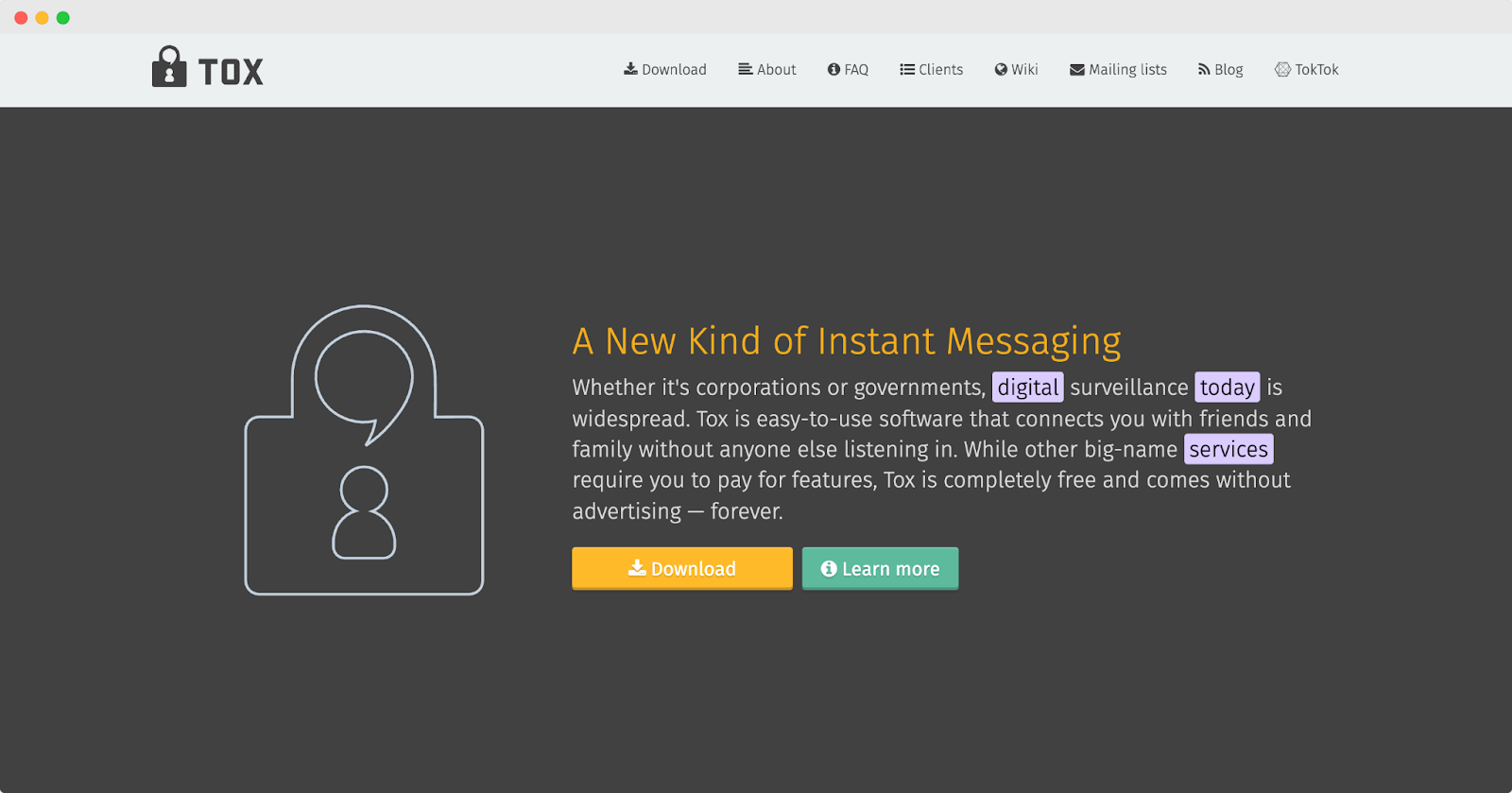This screenshot has width=1512, height=793.
Task: Click the download tray icon in navigation
Action: click(x=630, y=69)
